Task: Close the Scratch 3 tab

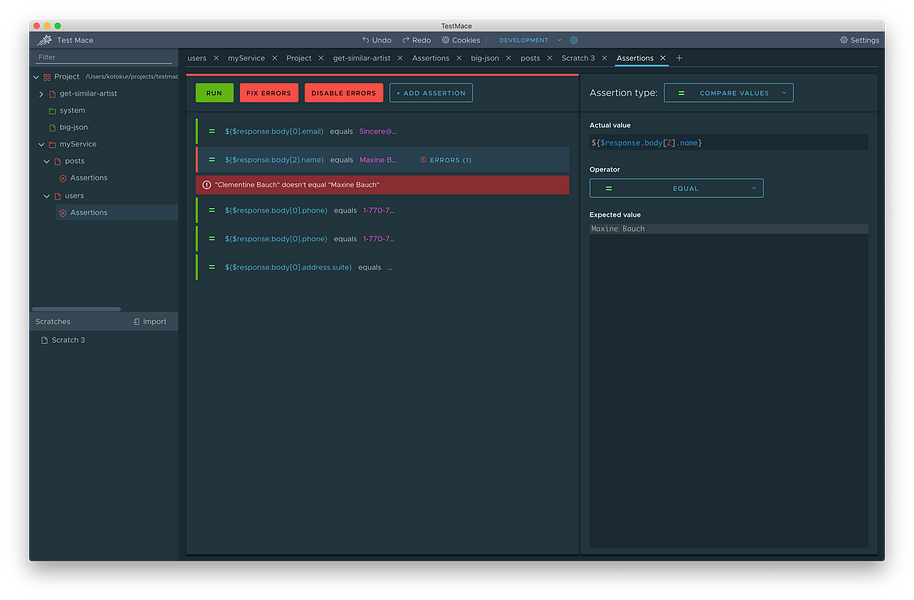Action: coord(604,58)
